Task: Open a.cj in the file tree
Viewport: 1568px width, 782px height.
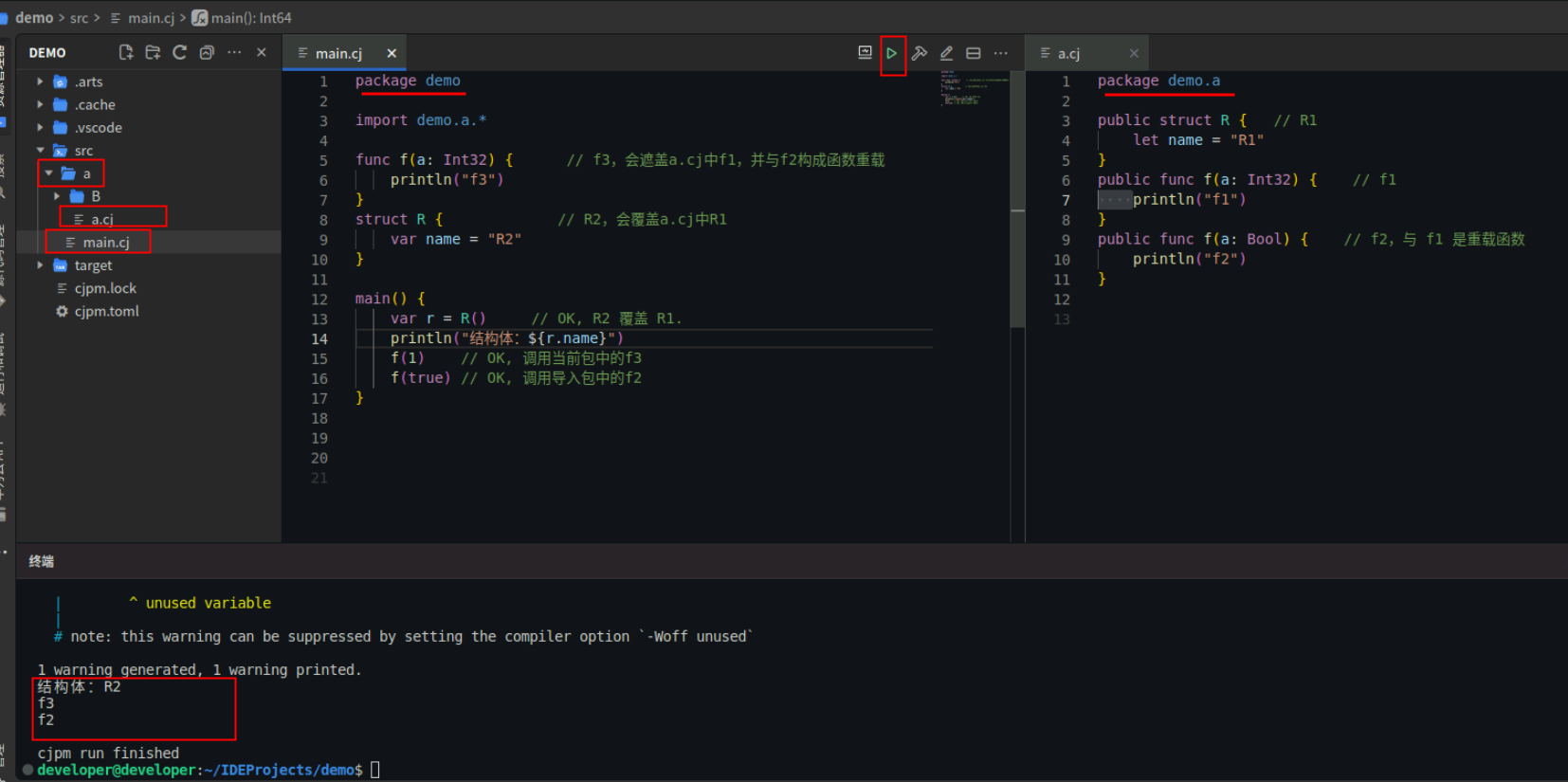Action: pos(102,219)
